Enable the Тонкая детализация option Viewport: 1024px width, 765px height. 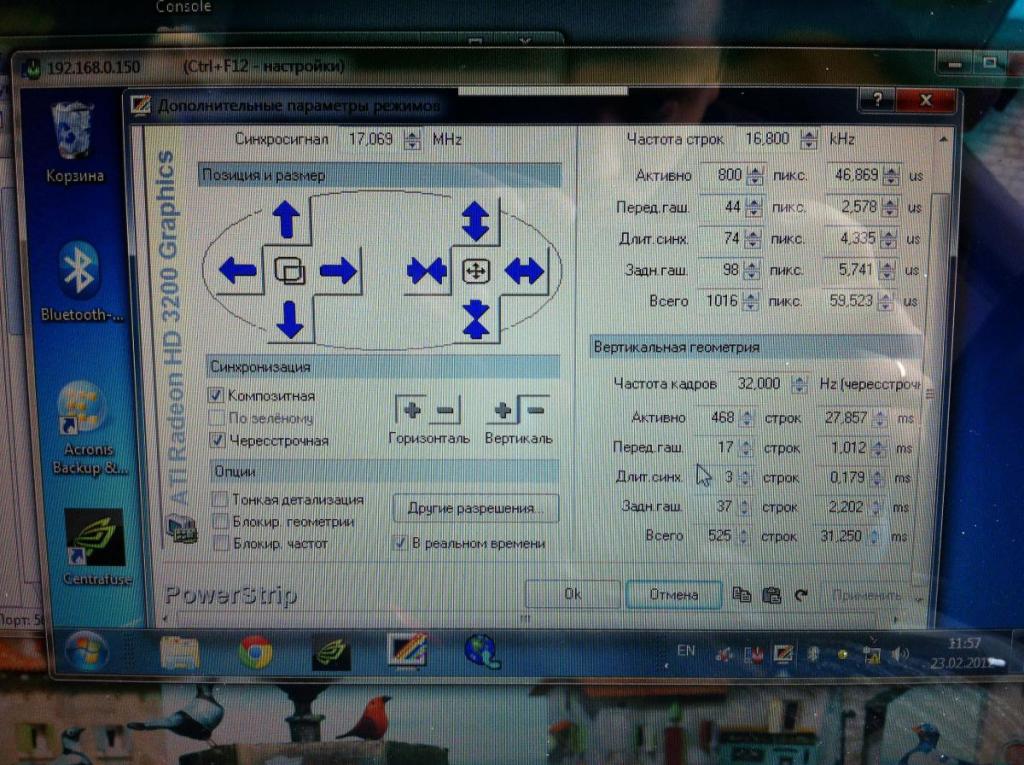click(220, 499)
